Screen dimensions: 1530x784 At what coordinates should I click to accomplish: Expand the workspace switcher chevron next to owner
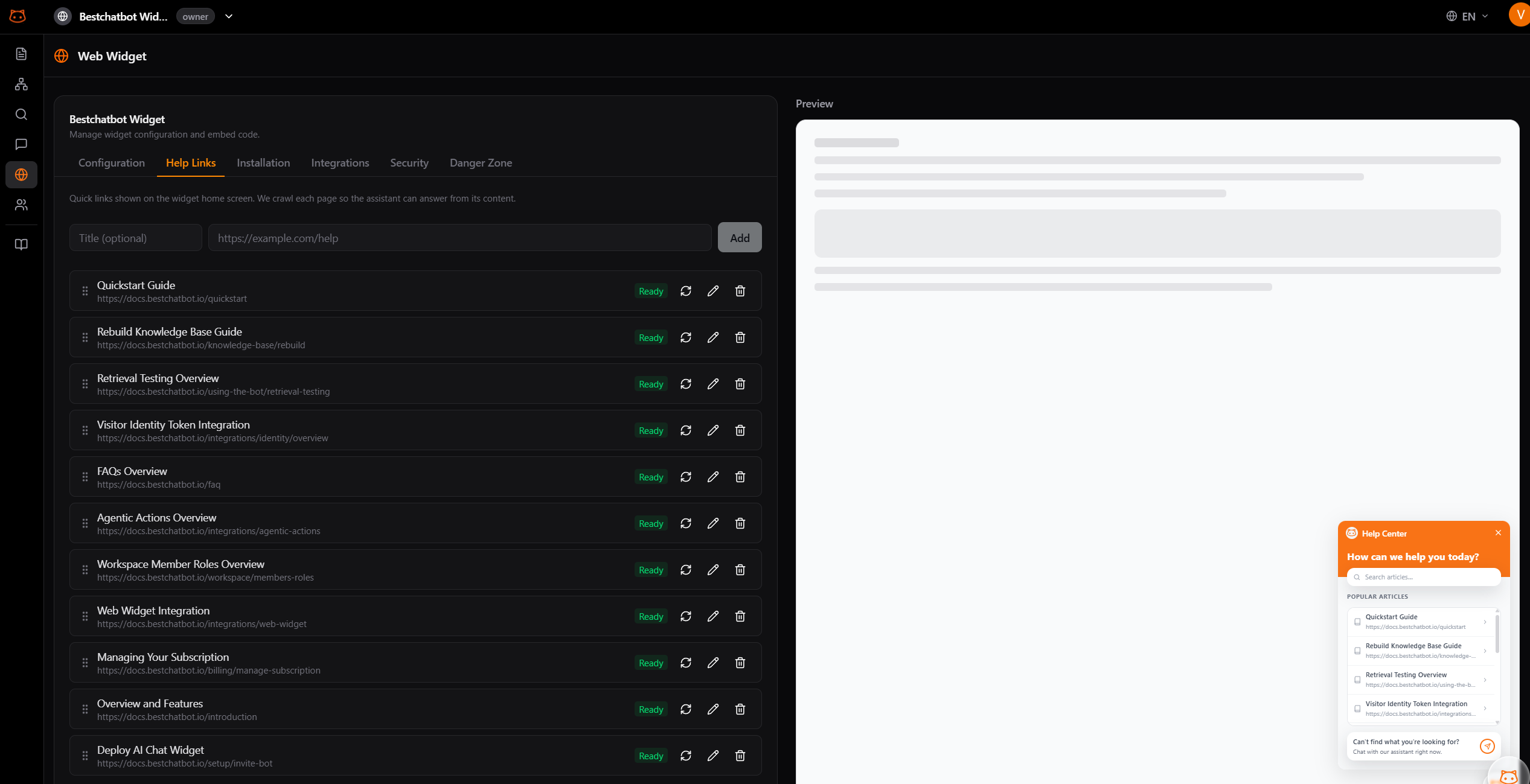pyautogui.click(x=229, y=16)
